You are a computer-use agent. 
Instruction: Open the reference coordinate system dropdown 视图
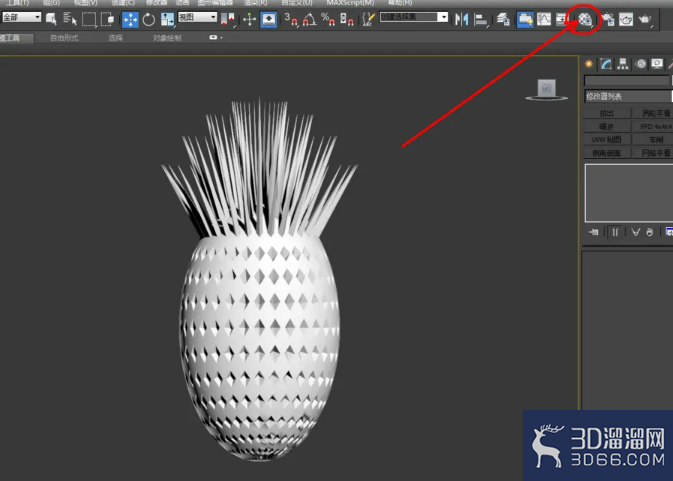(197, 17)
